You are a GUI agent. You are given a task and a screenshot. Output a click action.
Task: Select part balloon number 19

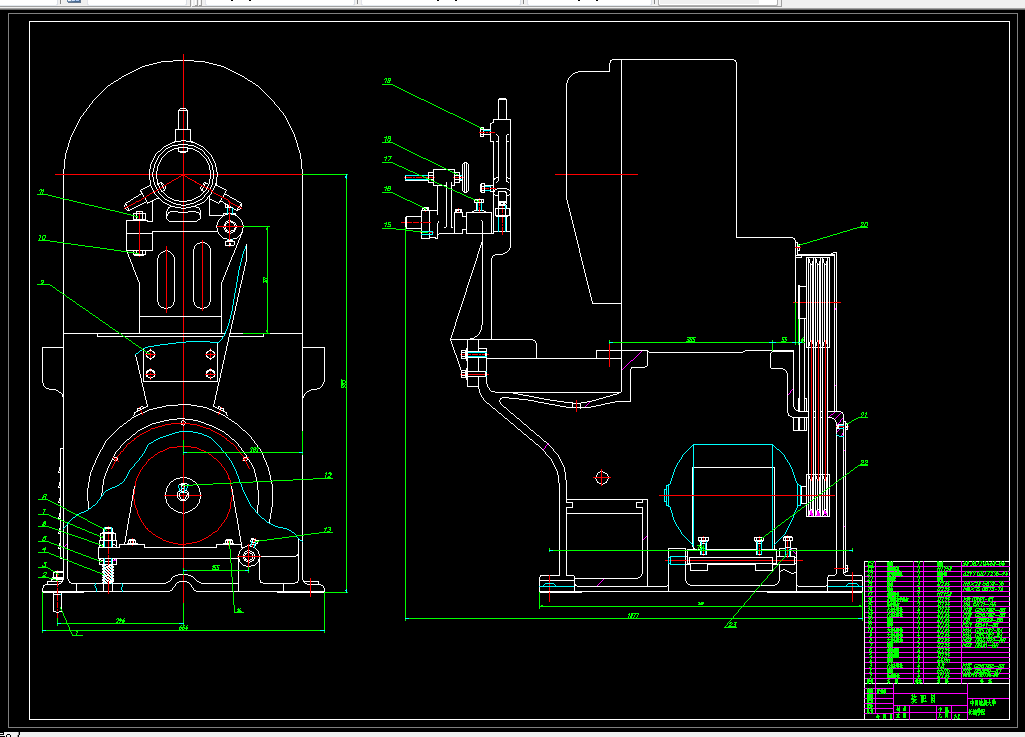pyautogui.click(x=388, y=82)
